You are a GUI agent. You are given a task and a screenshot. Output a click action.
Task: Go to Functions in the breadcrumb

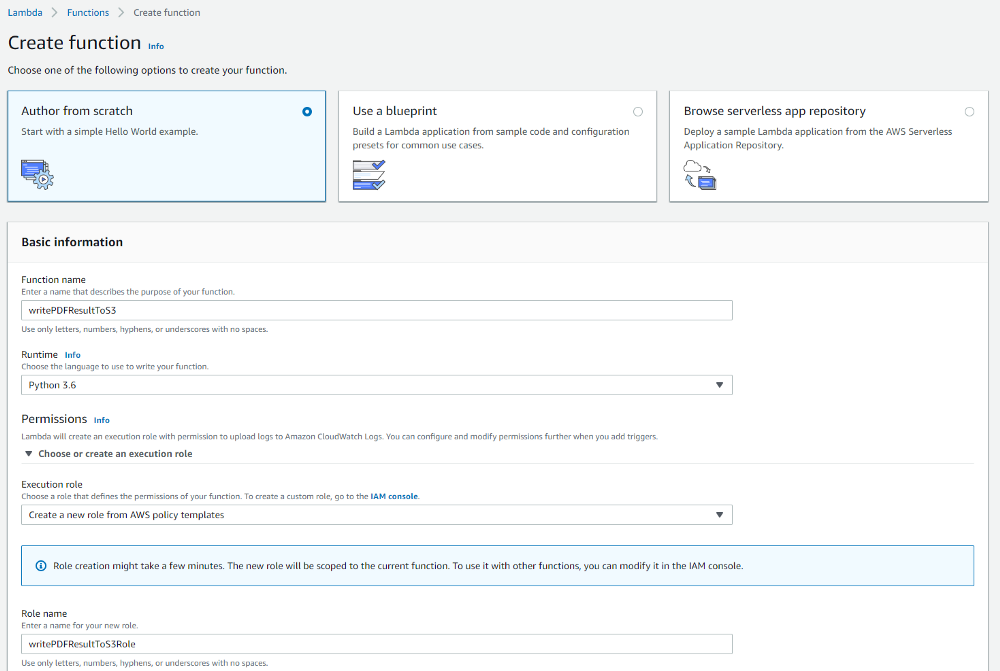tap(88, 13)
